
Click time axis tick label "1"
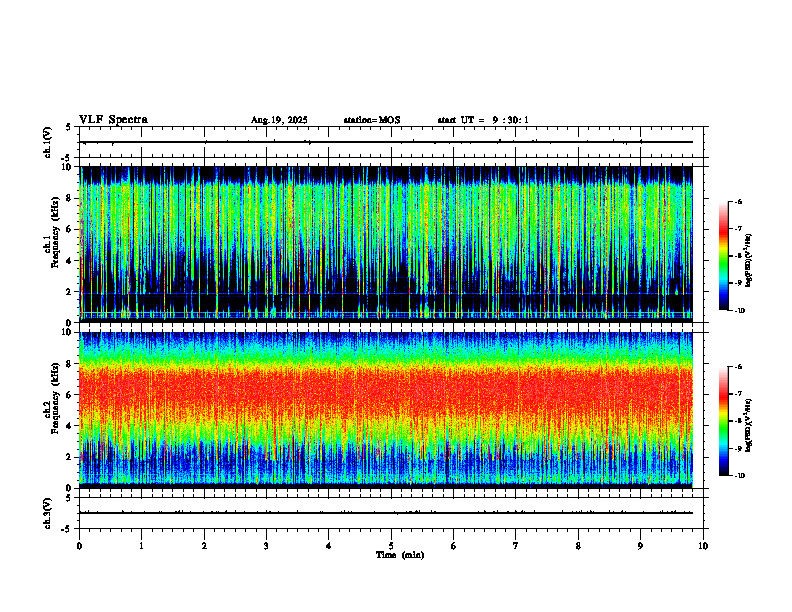tap(141, 546)
